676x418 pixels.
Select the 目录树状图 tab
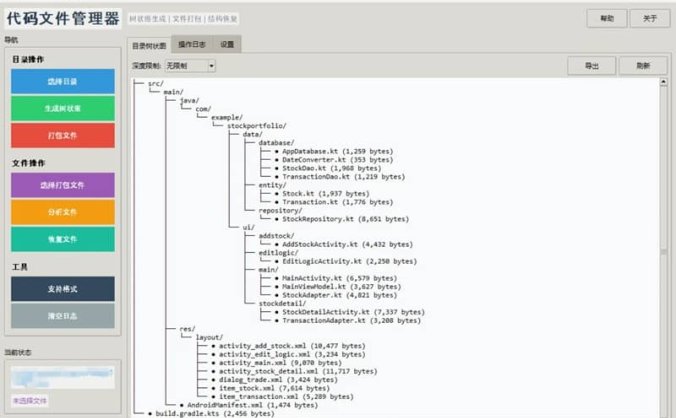(150, 45)
